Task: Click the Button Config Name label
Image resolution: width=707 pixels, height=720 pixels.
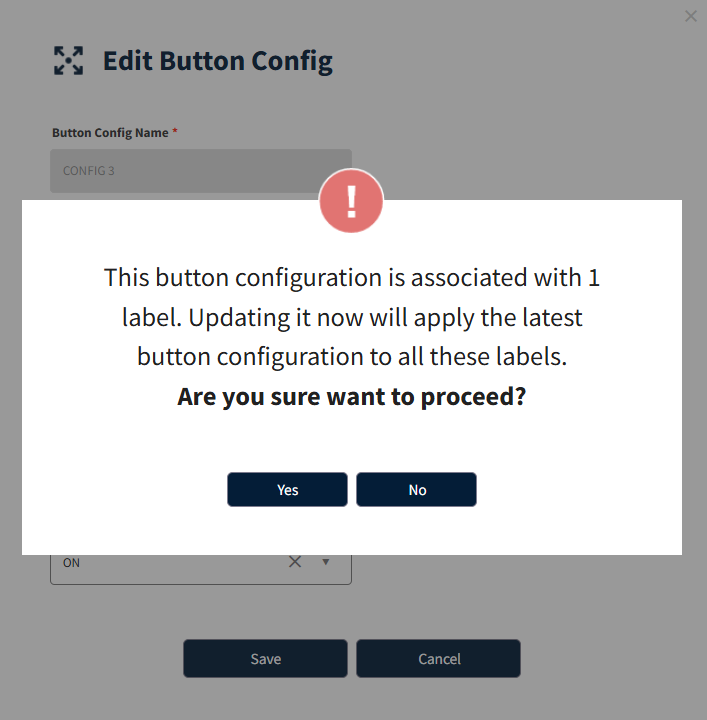Action: click(110, 133)
